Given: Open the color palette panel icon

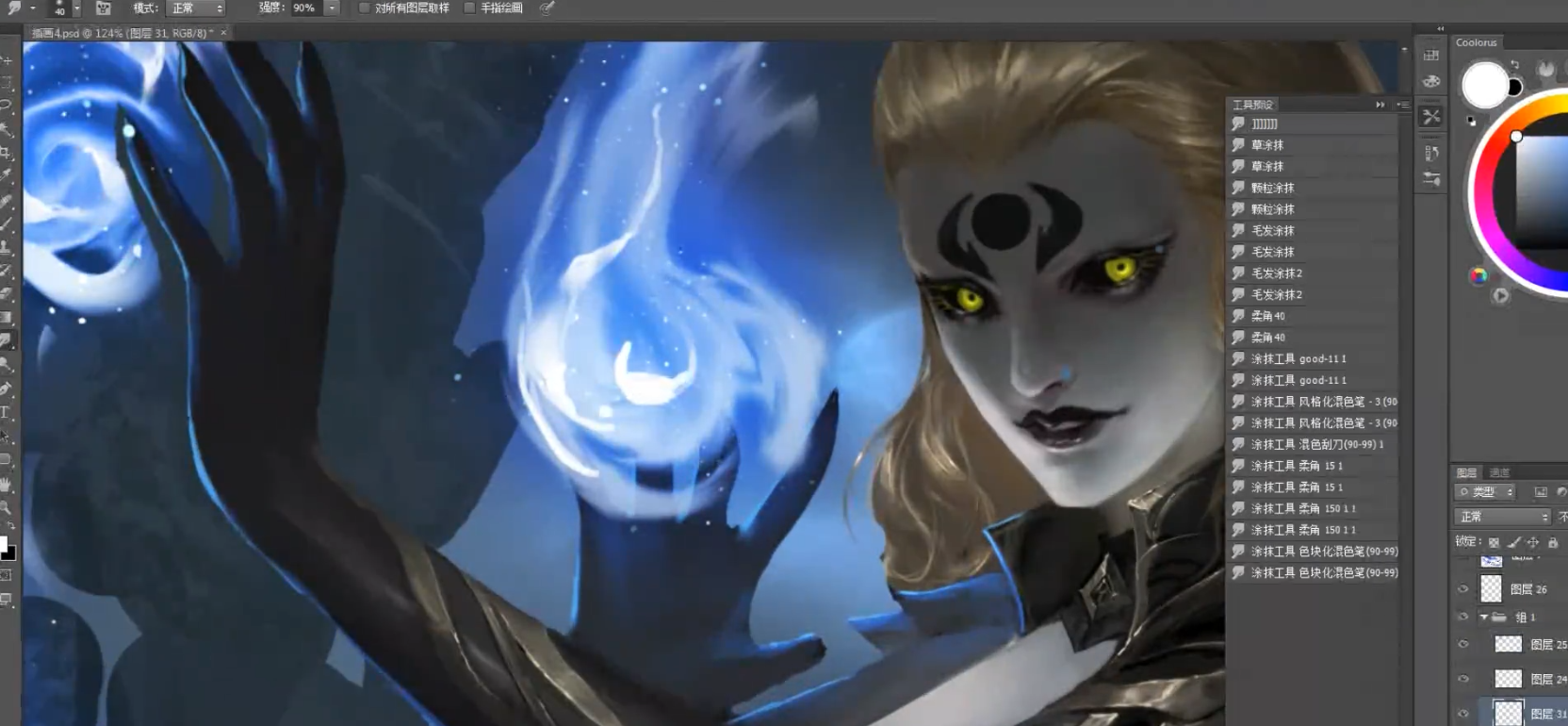Looking at the screenshot, I should coord(1431,81).
